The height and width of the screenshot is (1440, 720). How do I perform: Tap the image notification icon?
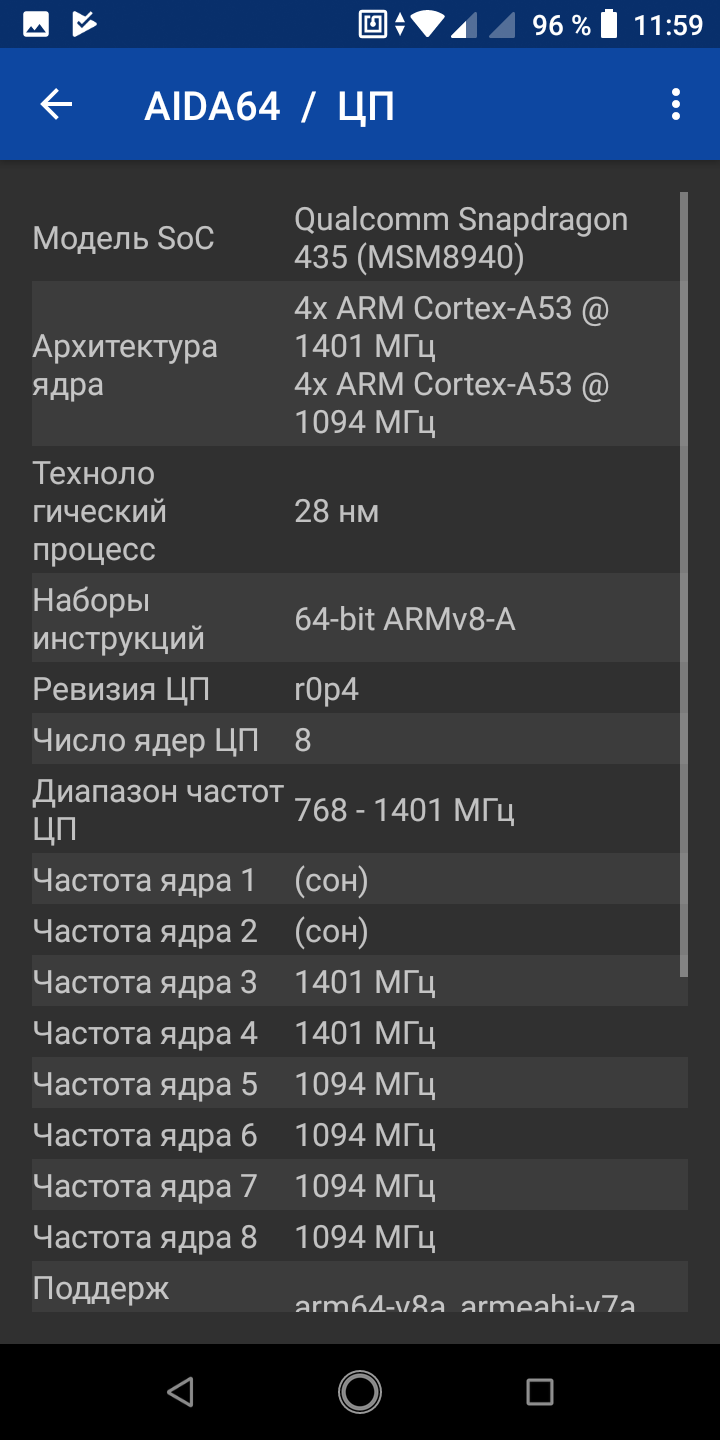click(36, 25)
